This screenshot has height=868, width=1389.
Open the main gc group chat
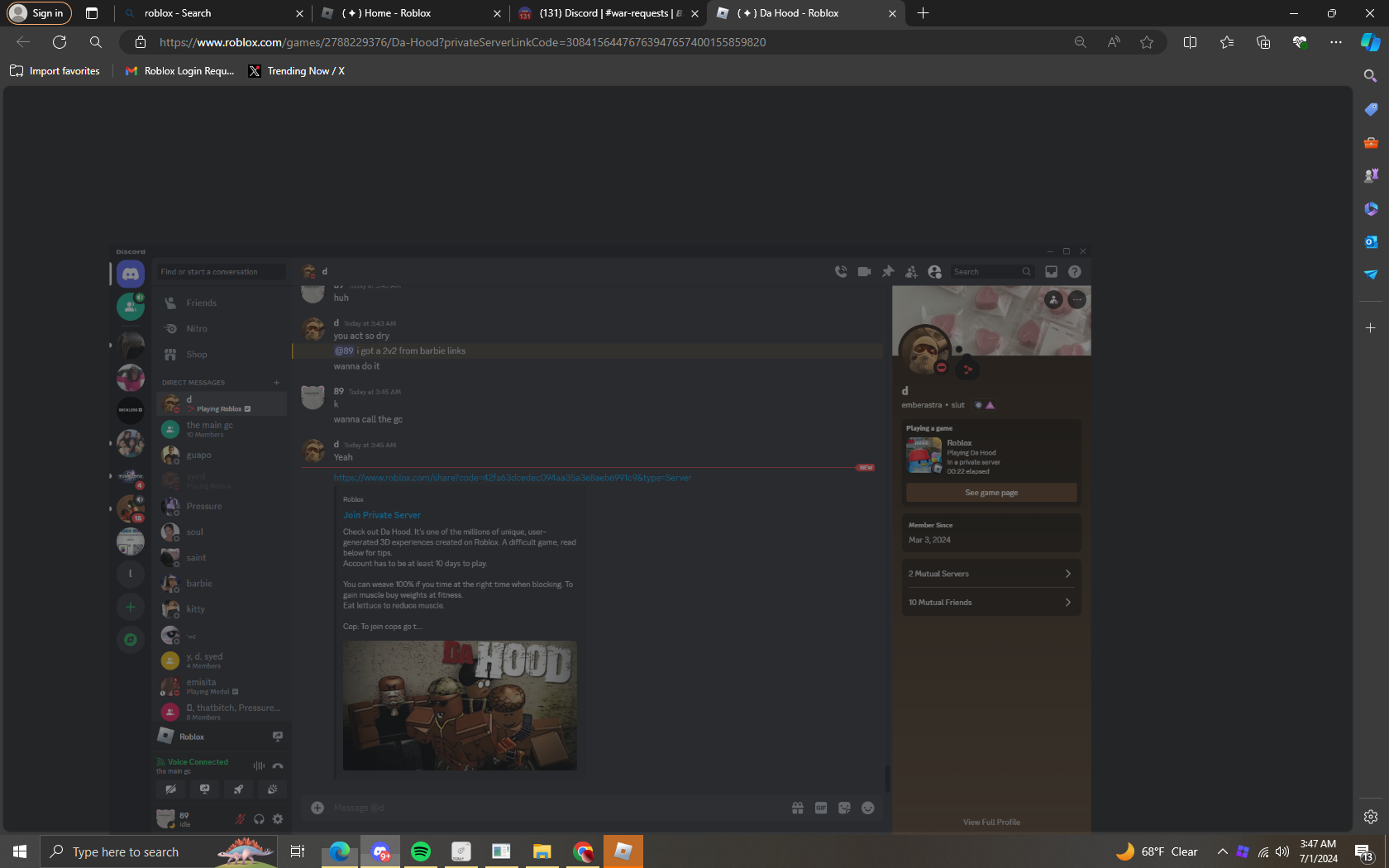coord(221,429)
